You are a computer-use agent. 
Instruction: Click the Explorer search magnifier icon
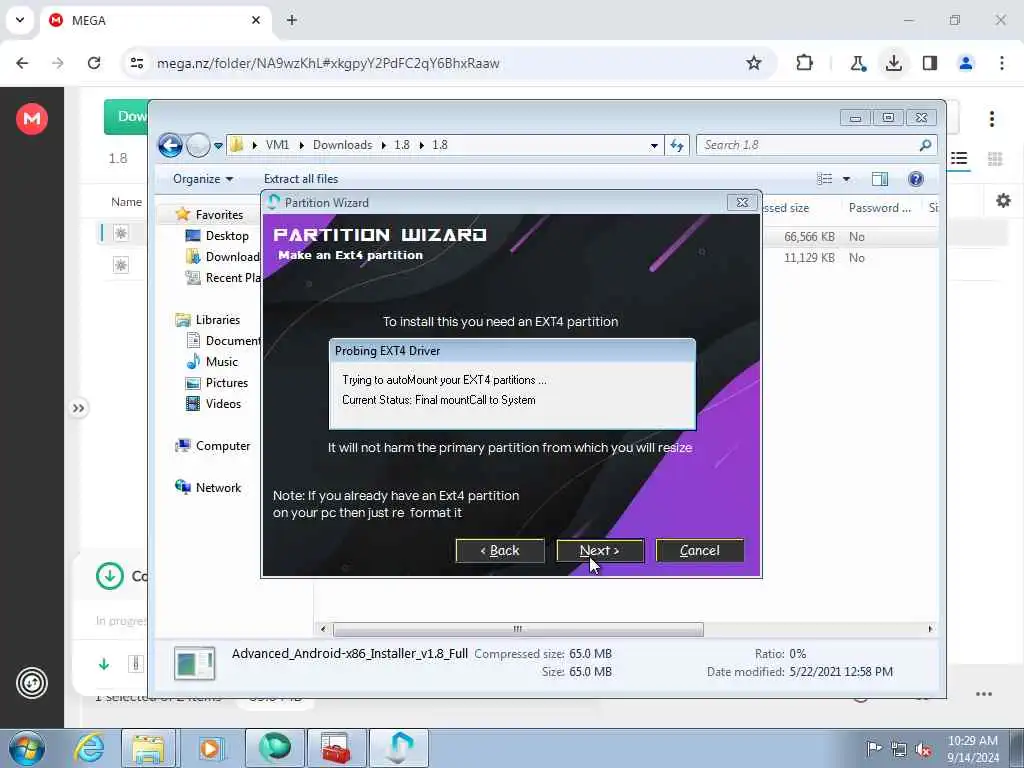tap(925, 145)
